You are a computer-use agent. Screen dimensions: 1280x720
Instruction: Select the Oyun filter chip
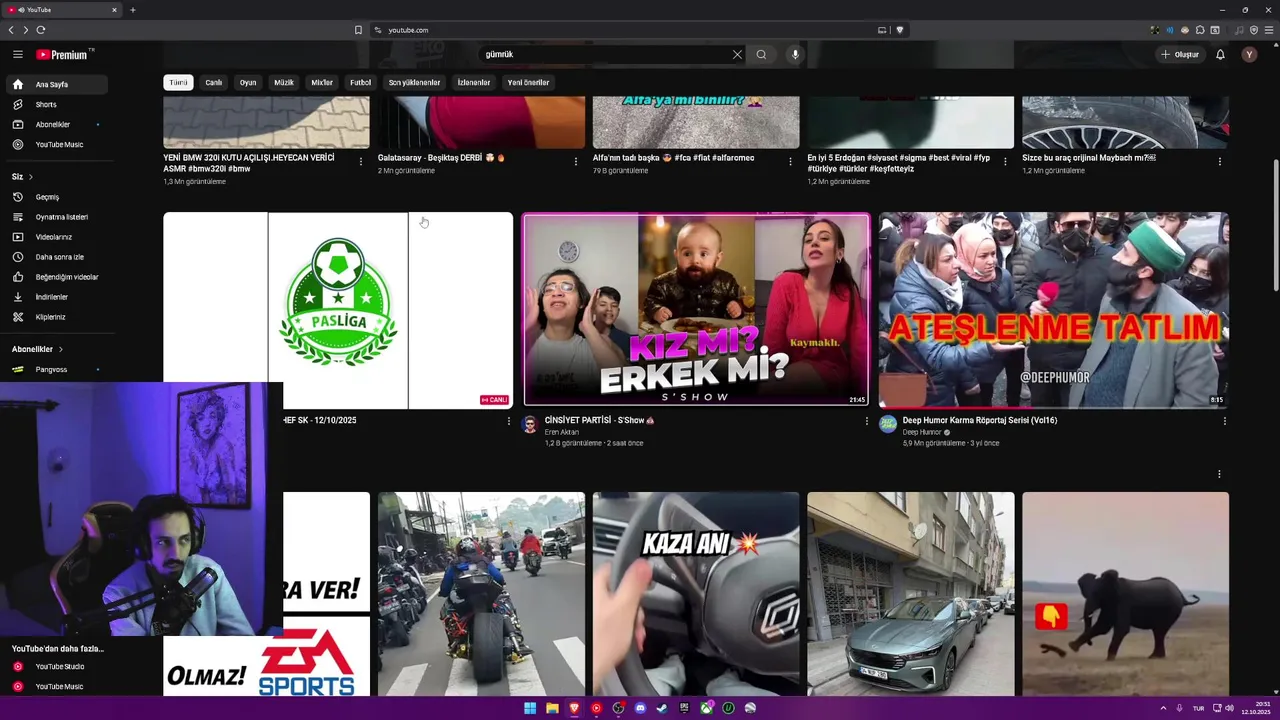248,82
